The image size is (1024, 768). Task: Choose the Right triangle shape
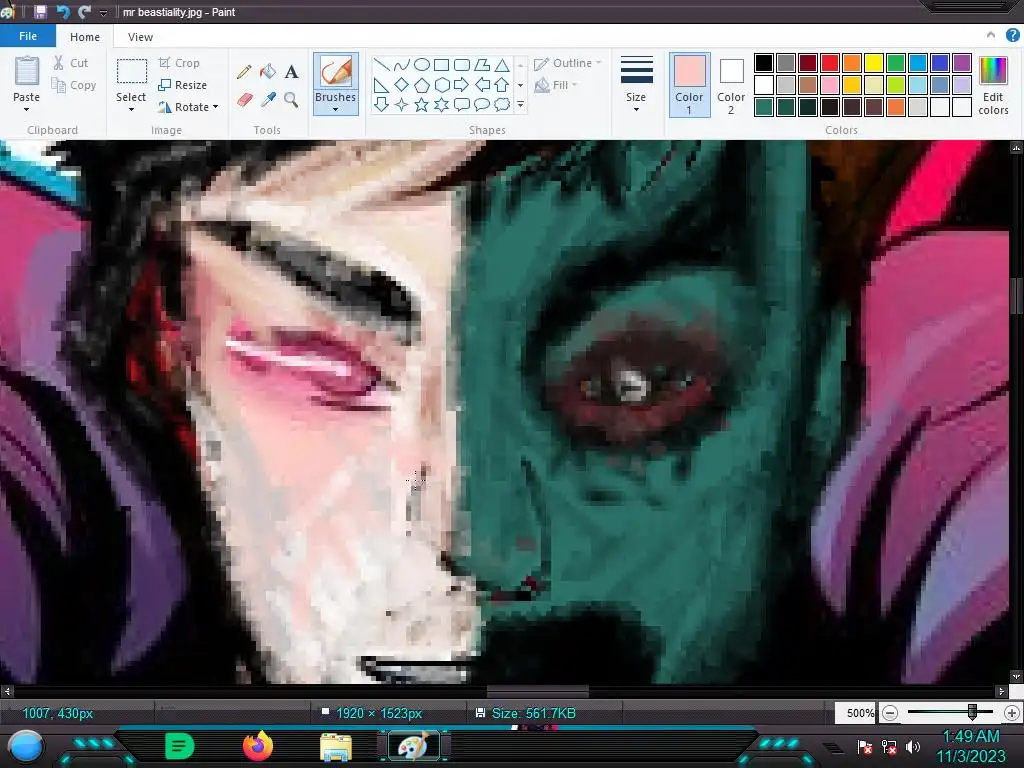[381, 85]
